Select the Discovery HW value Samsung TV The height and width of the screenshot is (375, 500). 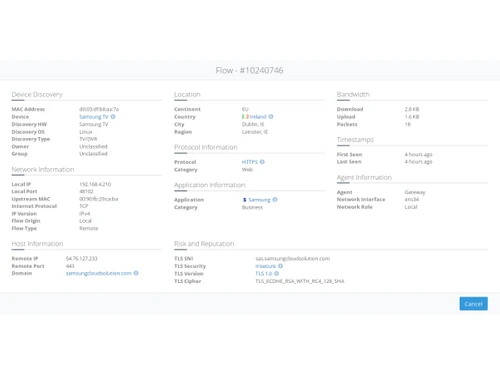point(94,124)
